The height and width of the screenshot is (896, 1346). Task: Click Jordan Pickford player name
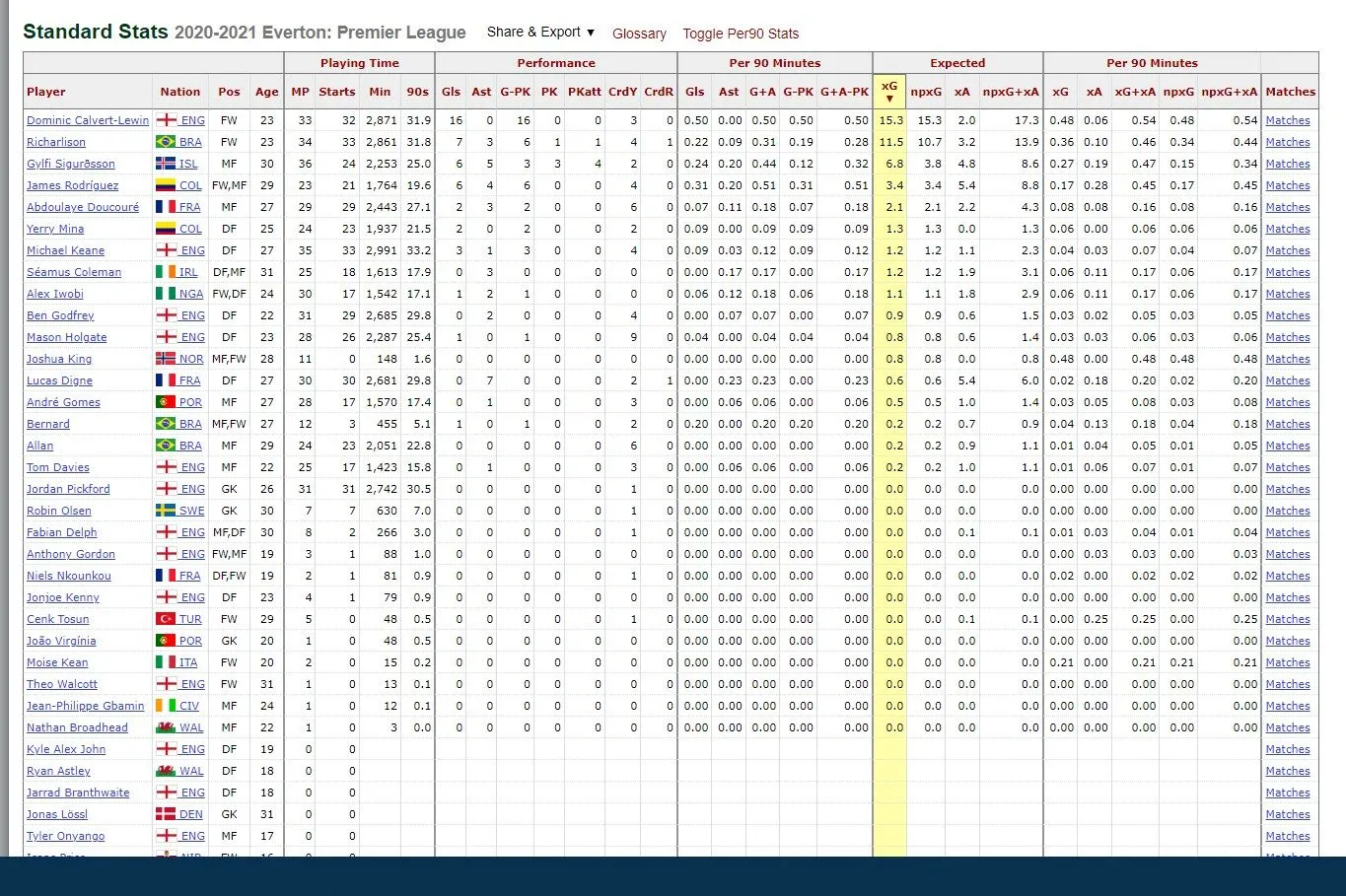(68, 489)
